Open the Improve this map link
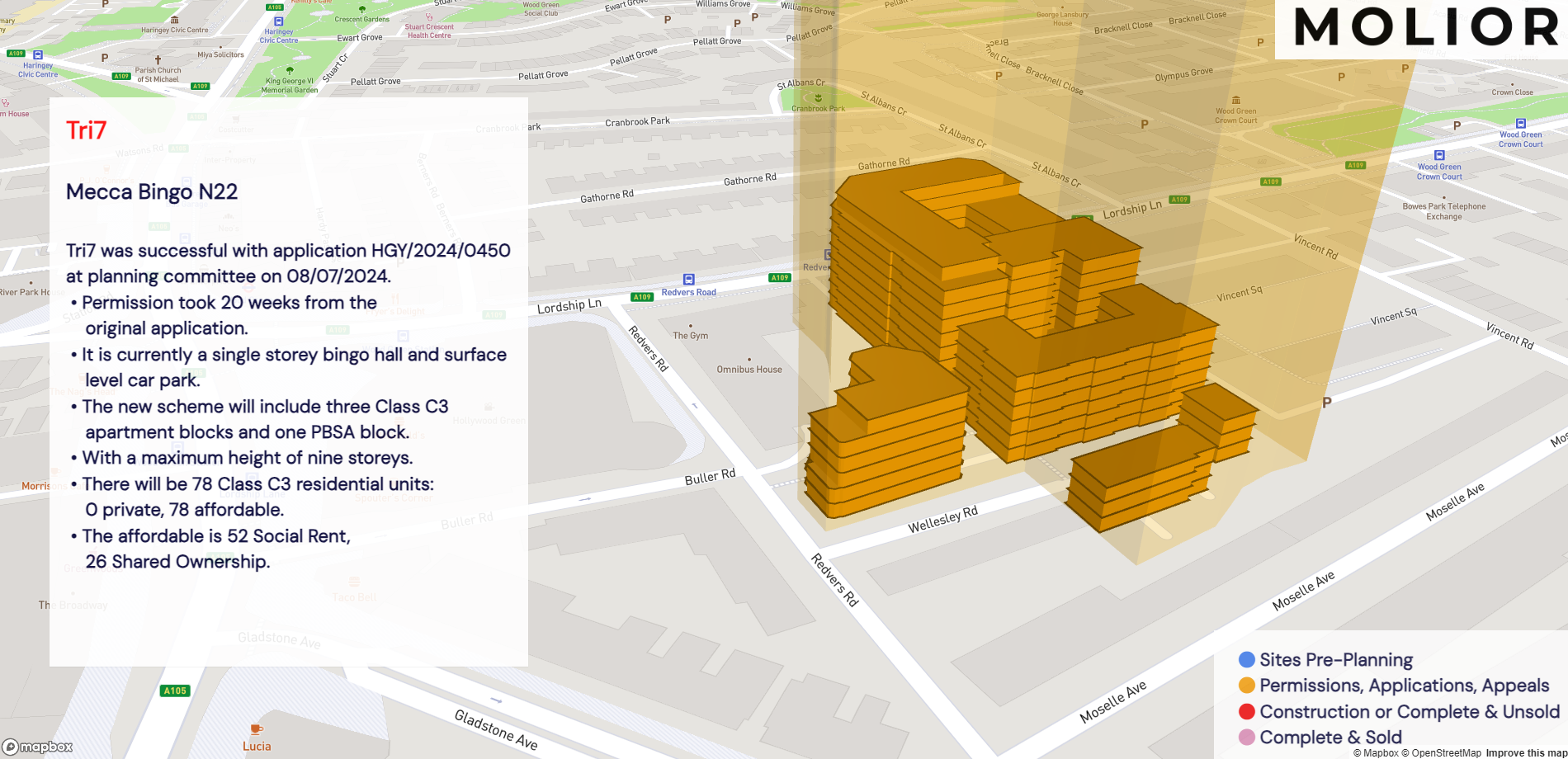This screenshot has height=759, width=1568. click(1526, 752)
